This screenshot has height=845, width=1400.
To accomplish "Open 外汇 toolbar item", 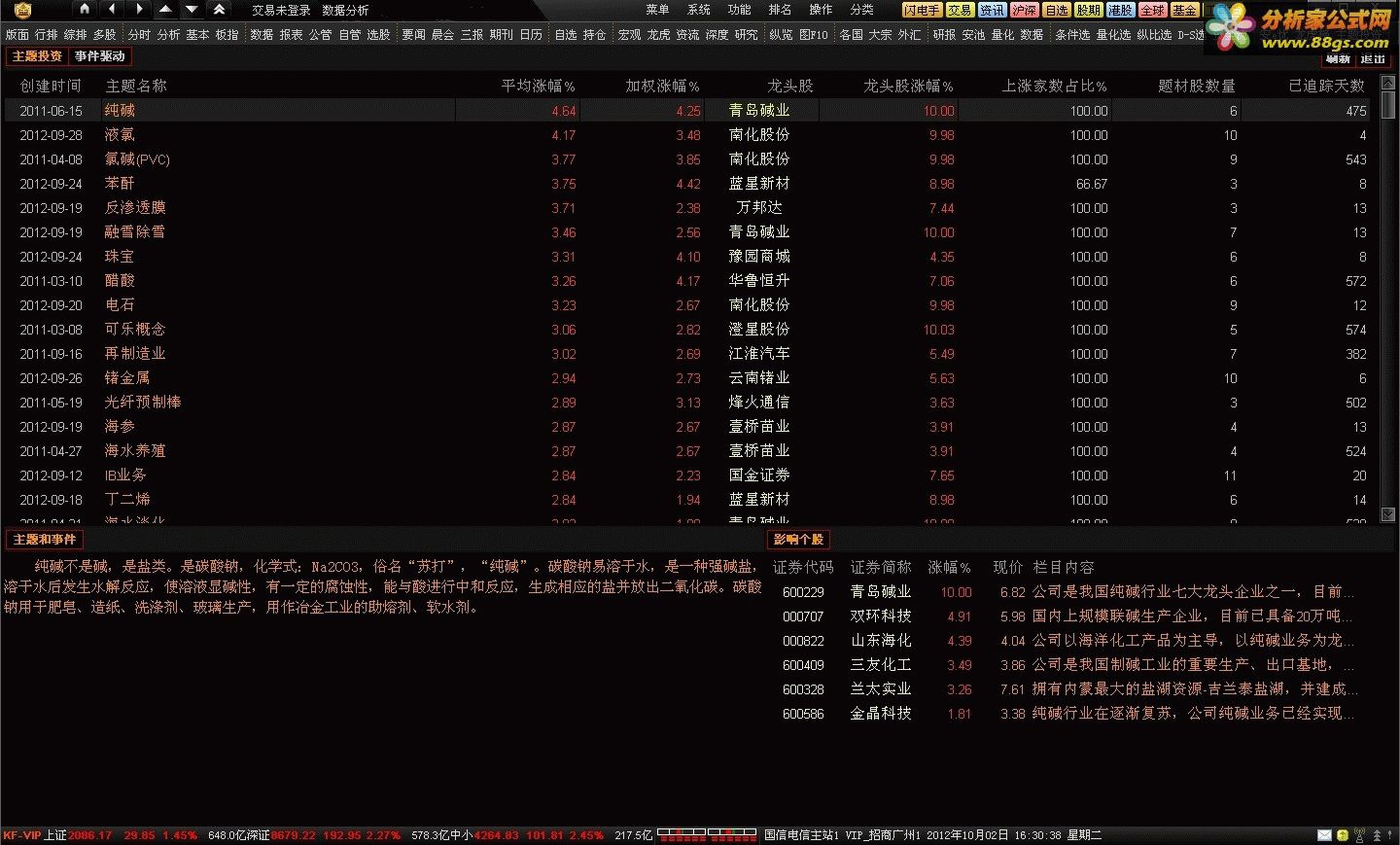I will pos(909,34).
